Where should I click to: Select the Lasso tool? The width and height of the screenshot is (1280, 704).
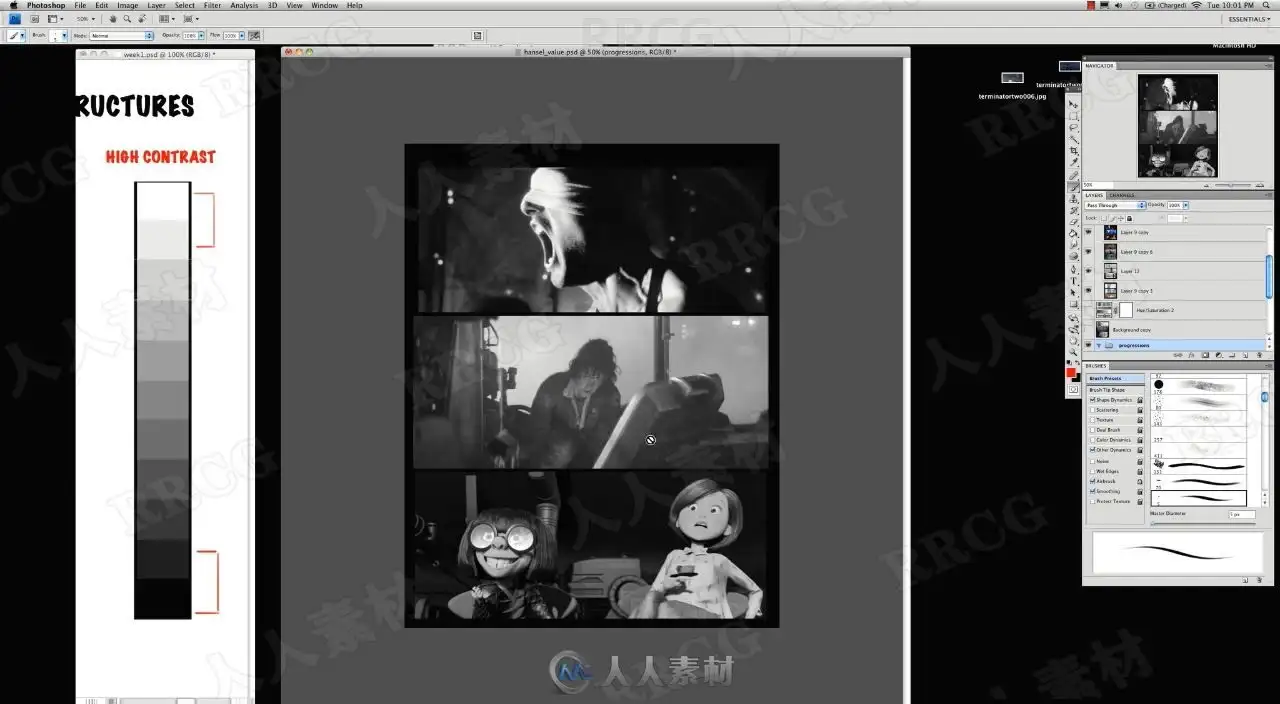pyautogui.click(x=1074, y=128)
